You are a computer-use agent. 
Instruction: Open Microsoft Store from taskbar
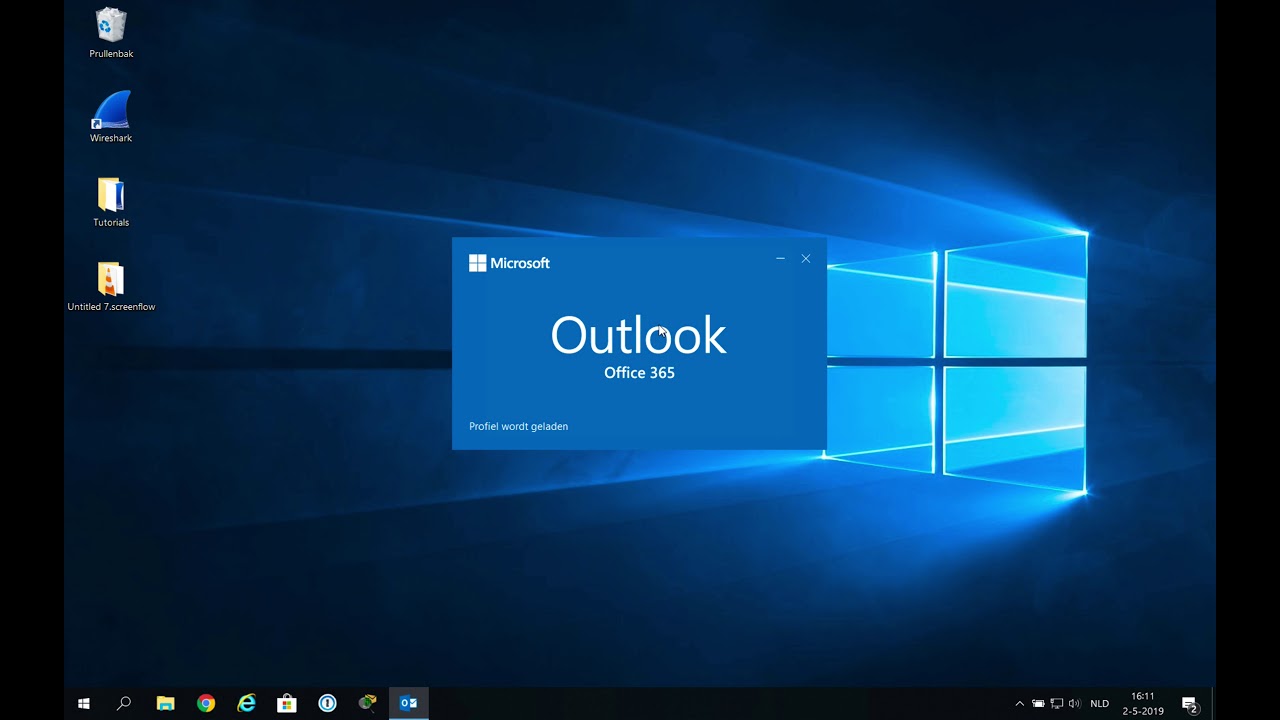pos(287,703)
